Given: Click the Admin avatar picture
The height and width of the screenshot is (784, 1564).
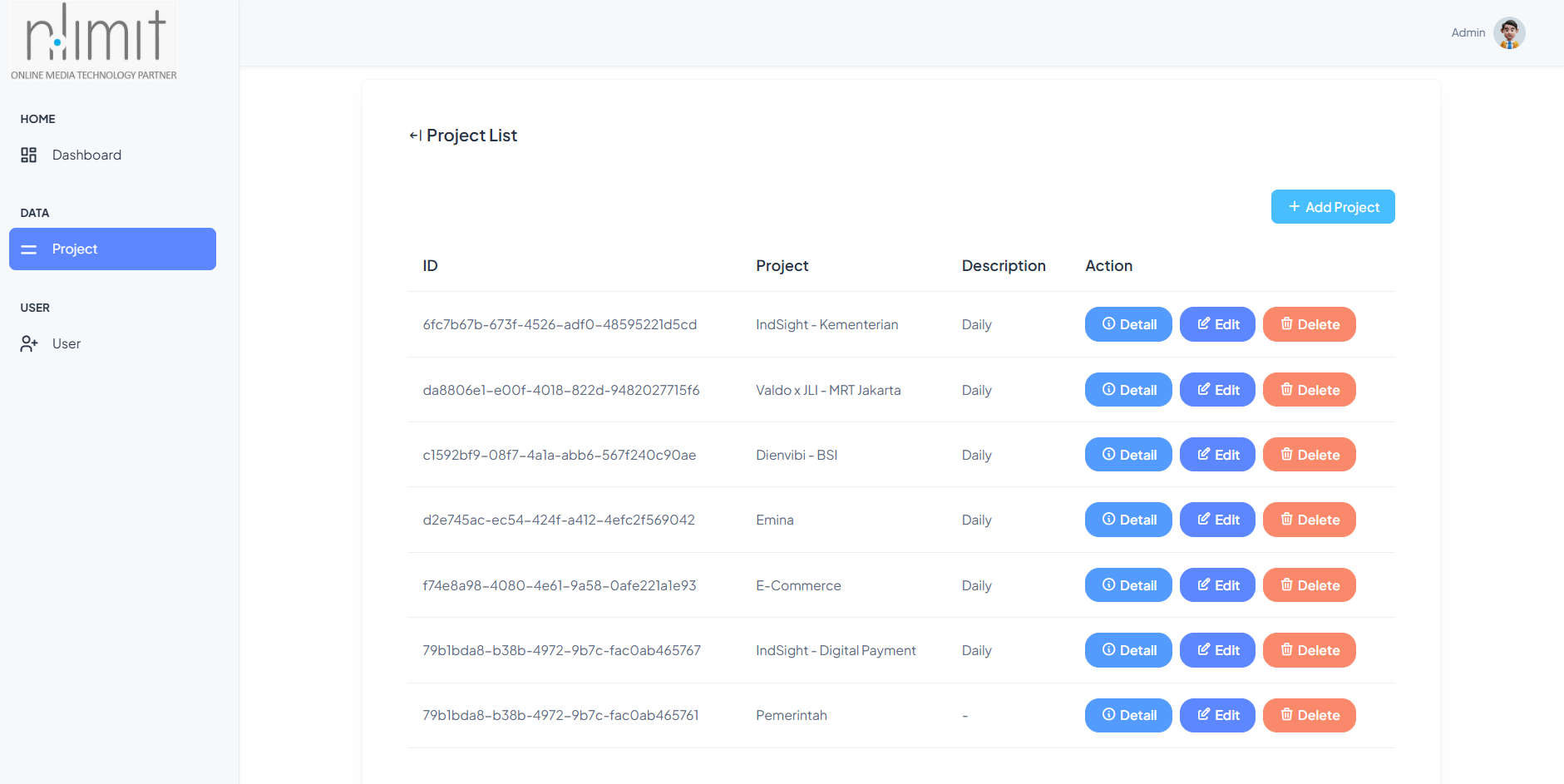Looking at the screenshot, I should click(x=1508, y=33).
